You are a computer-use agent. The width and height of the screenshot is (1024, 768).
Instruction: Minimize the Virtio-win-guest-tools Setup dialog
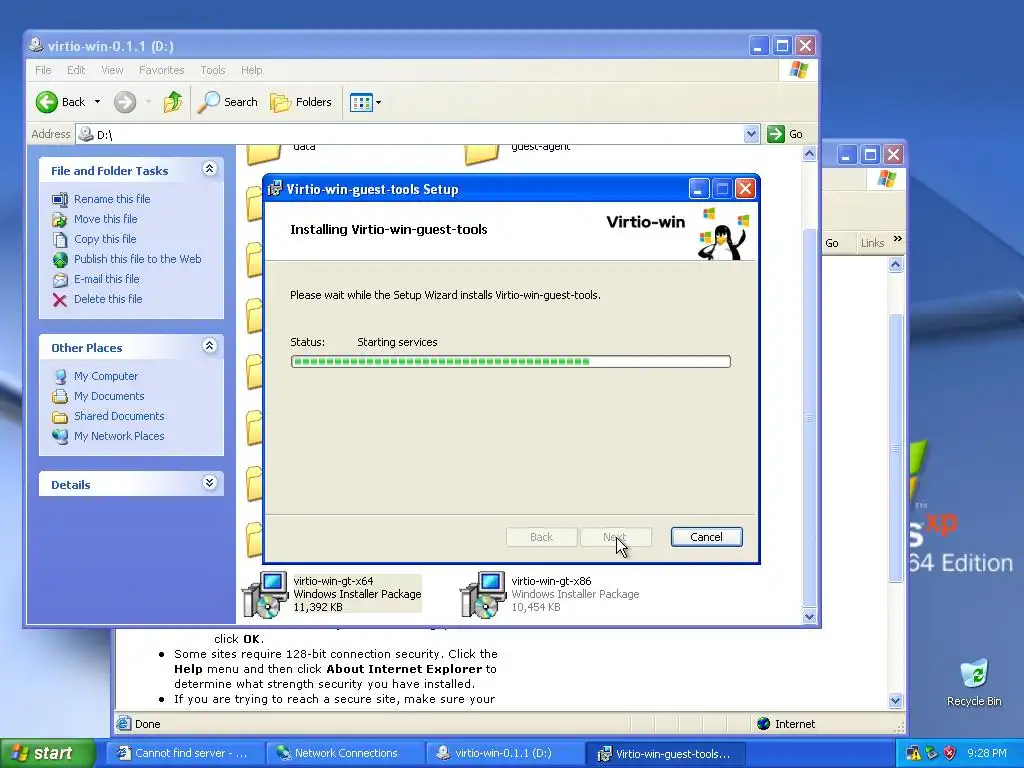coord(699,189)
